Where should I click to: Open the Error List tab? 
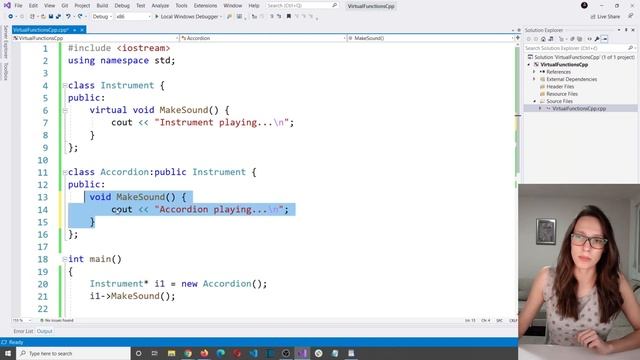point(23,331)
